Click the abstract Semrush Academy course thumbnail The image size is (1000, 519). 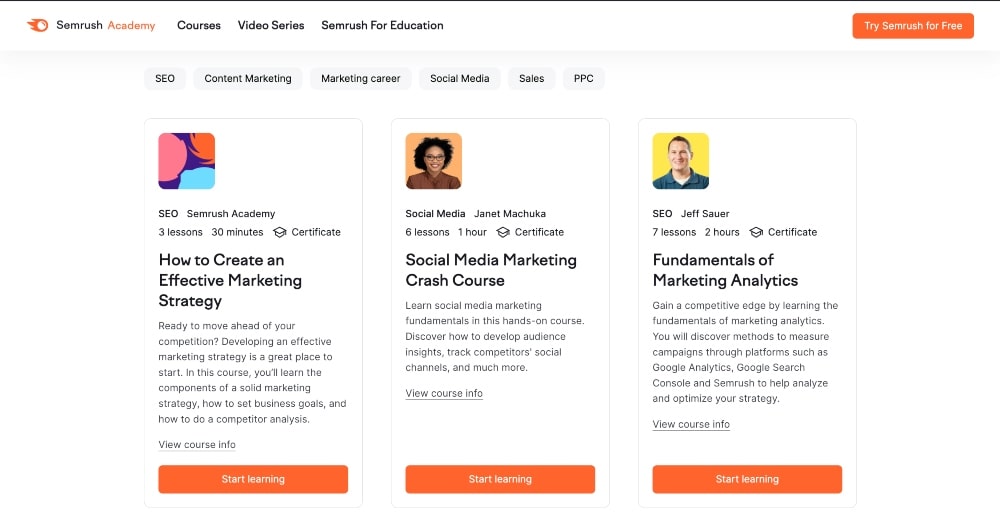[187, 161]
